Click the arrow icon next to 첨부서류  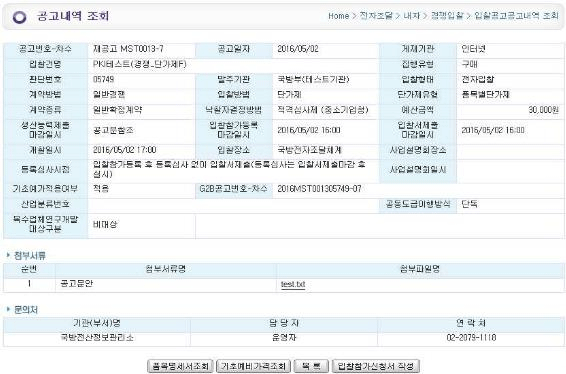click(x=8, y=255)
